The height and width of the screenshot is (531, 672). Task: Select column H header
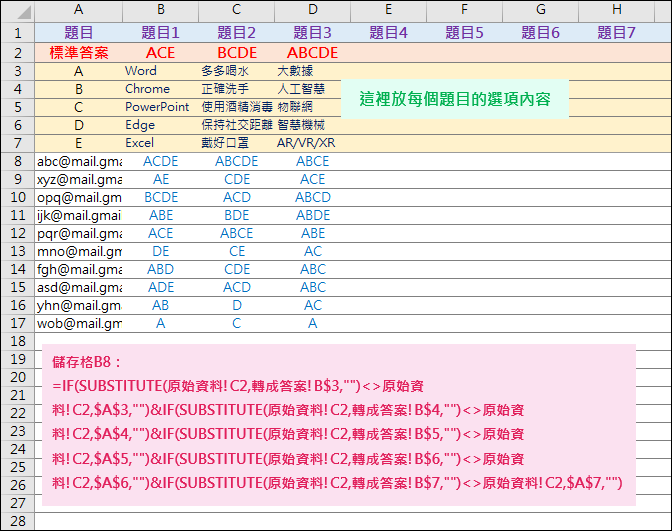[x=616, y=10]
